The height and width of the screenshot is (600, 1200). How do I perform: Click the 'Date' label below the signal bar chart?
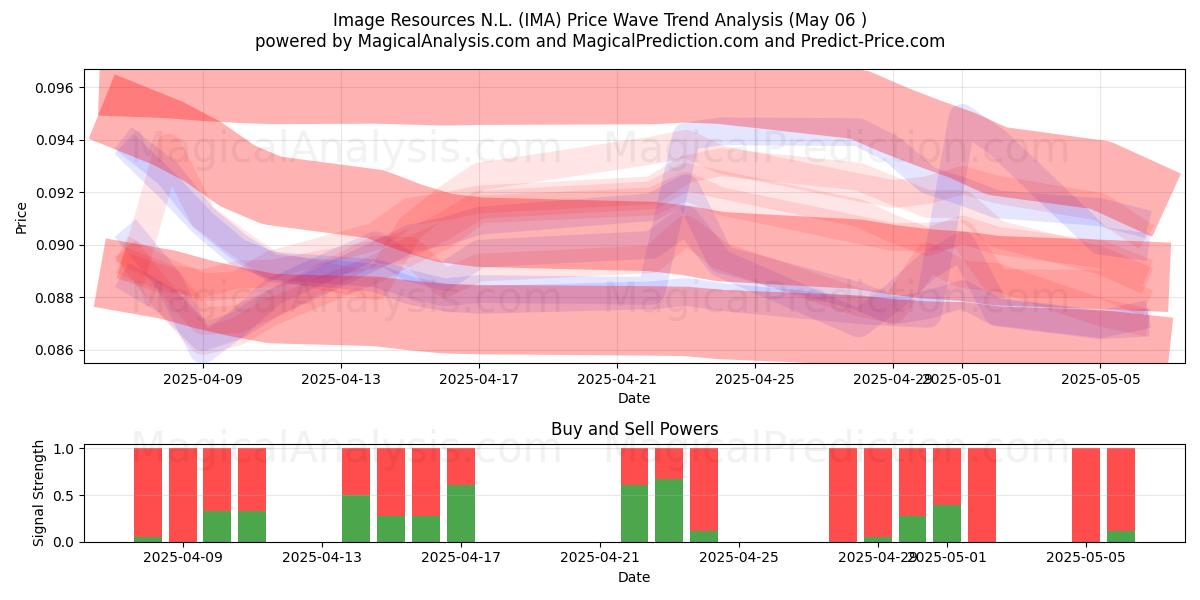coord(634,577)
